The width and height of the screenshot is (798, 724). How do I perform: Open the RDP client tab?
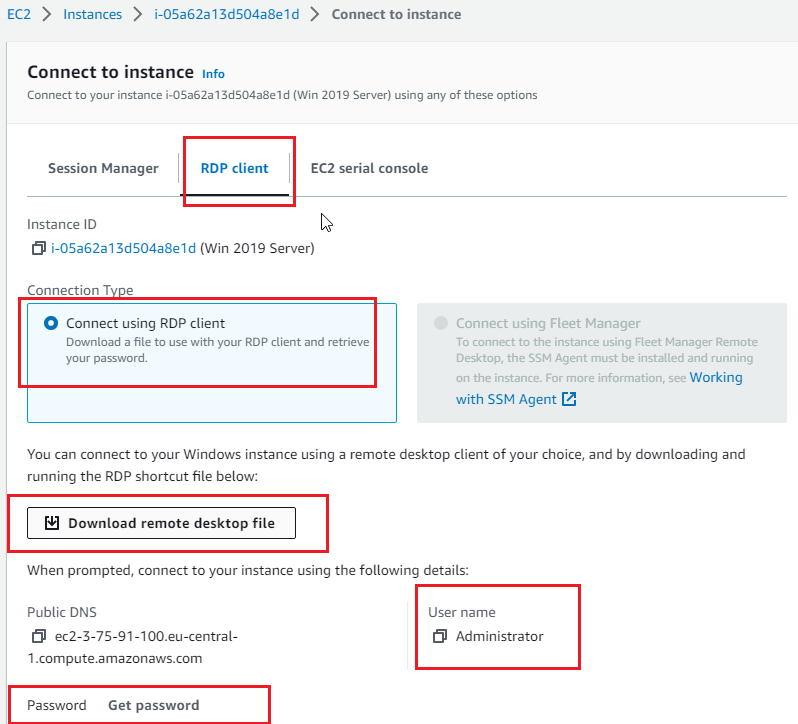click(234, 168)
